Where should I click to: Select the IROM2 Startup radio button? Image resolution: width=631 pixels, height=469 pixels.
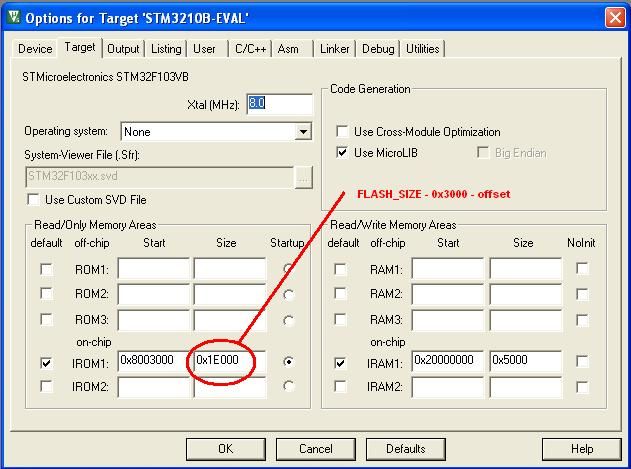coord(289,386)
